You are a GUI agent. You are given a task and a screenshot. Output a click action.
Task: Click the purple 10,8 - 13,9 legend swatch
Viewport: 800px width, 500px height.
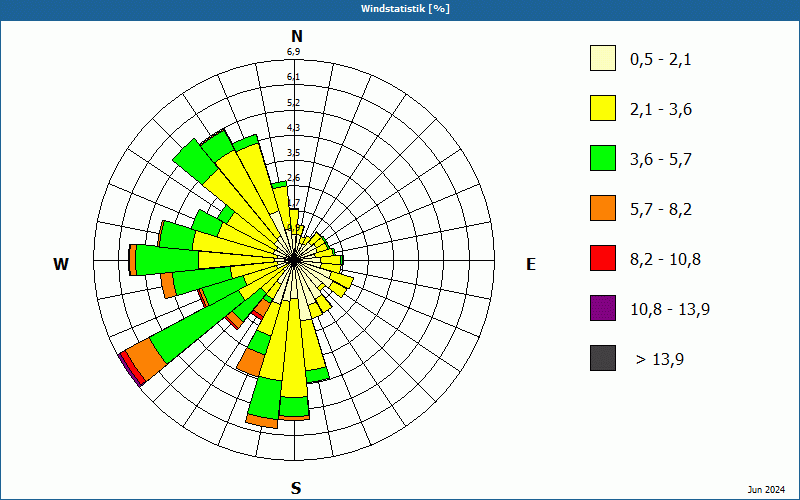(603, 308)
